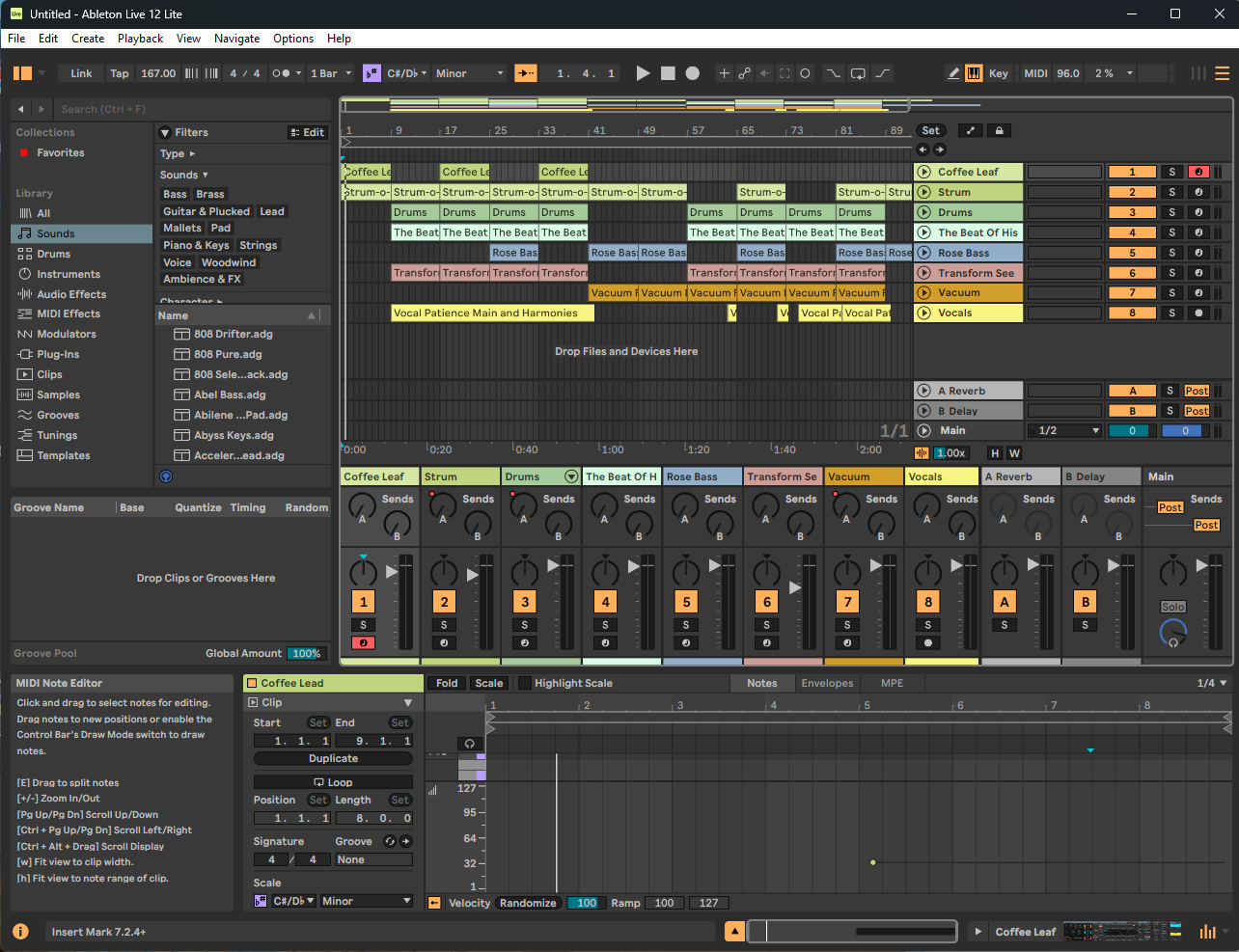Toggle the MIDI keyboard icon next to Key
The image size is (1239, 952).
tap(974, 73)
